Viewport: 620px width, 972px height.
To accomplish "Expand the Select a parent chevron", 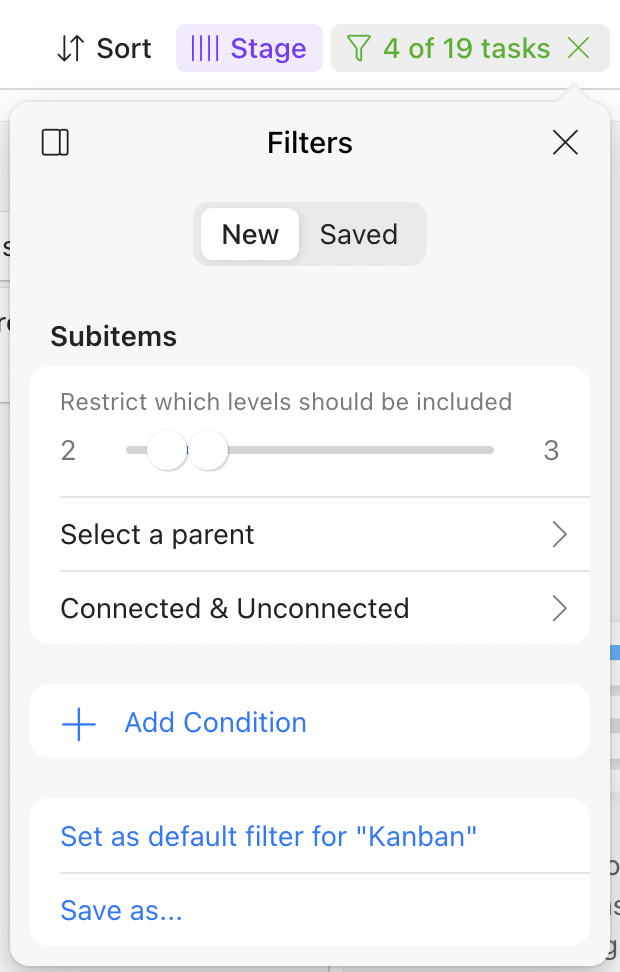I will click(560, 535).
